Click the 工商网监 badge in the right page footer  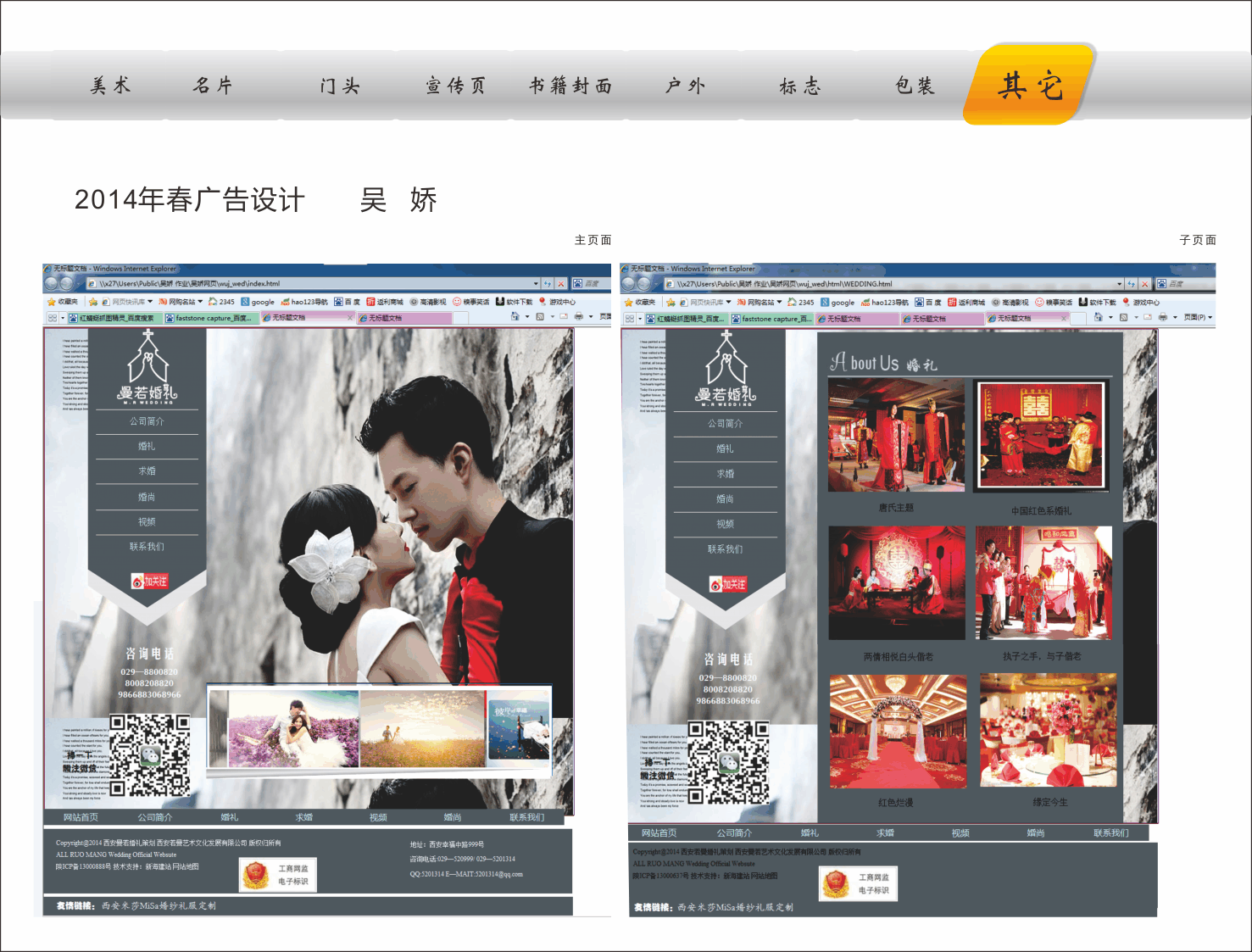[x=858, y=884]
